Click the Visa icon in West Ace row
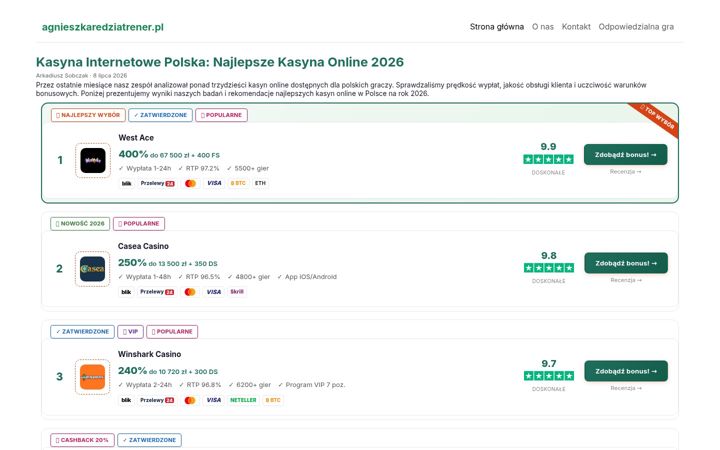Screen dimensions: 720x450 [x=214, y=183]
